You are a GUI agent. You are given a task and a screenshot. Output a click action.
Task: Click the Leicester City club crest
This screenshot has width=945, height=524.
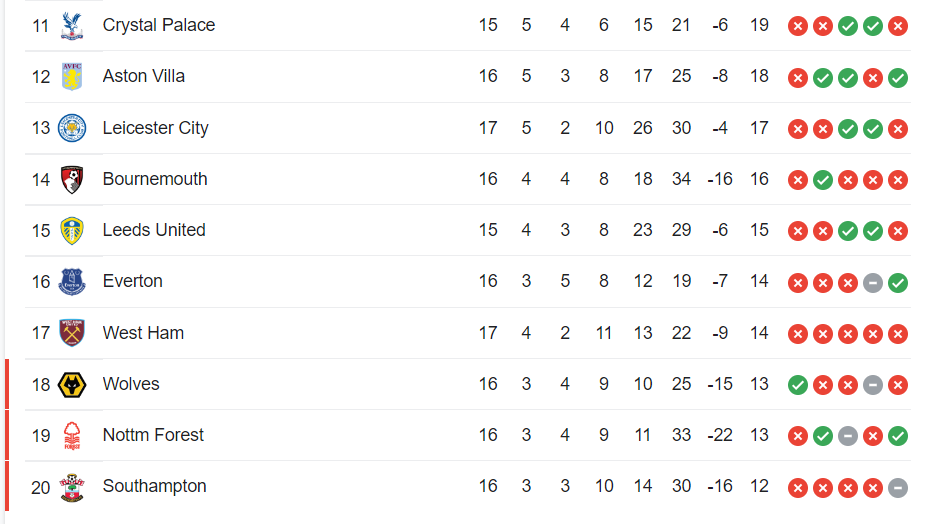click(x=72, y=128)
